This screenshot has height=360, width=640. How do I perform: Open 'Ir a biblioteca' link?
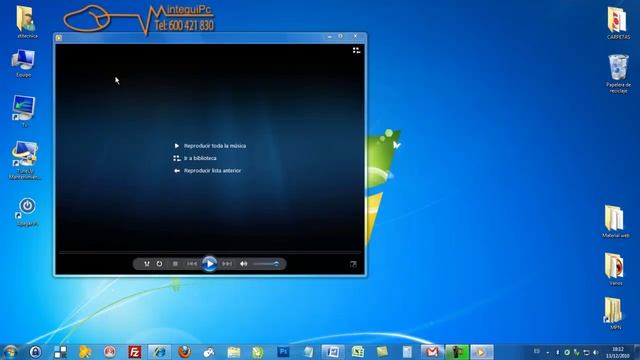click(x=200, y=158)
